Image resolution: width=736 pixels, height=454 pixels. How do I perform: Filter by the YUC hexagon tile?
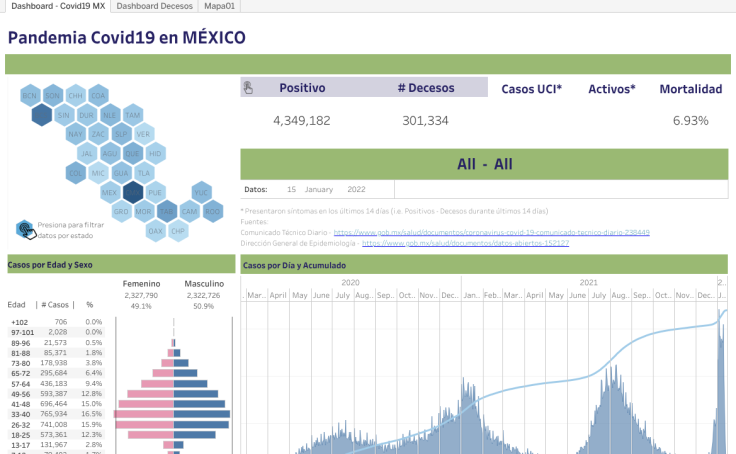[201, 192]
